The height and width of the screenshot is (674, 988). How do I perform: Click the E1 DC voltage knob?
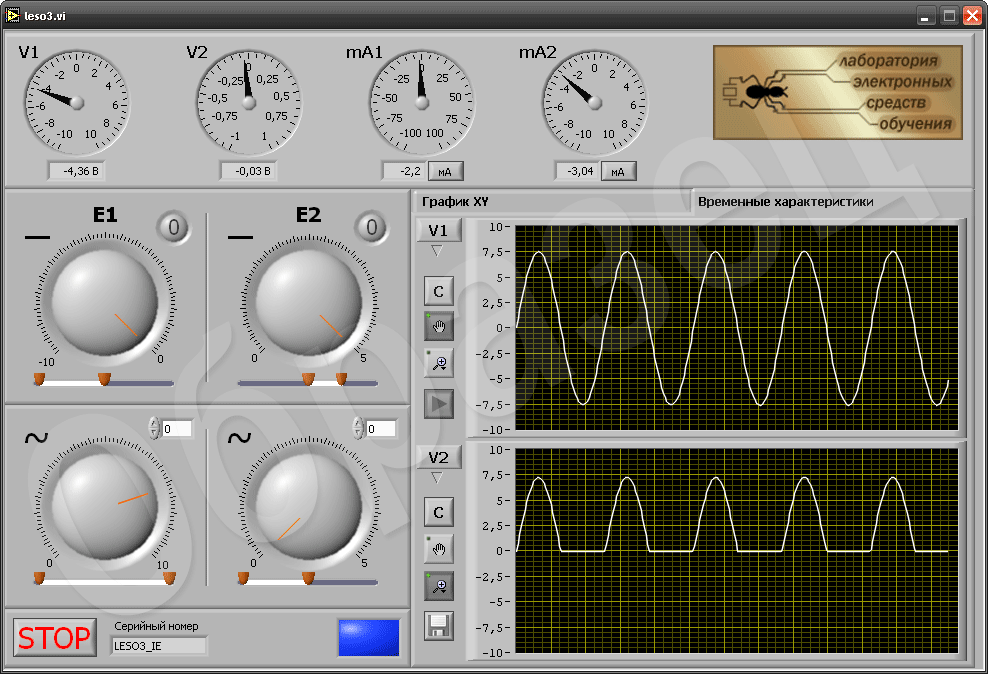point(105,301)
